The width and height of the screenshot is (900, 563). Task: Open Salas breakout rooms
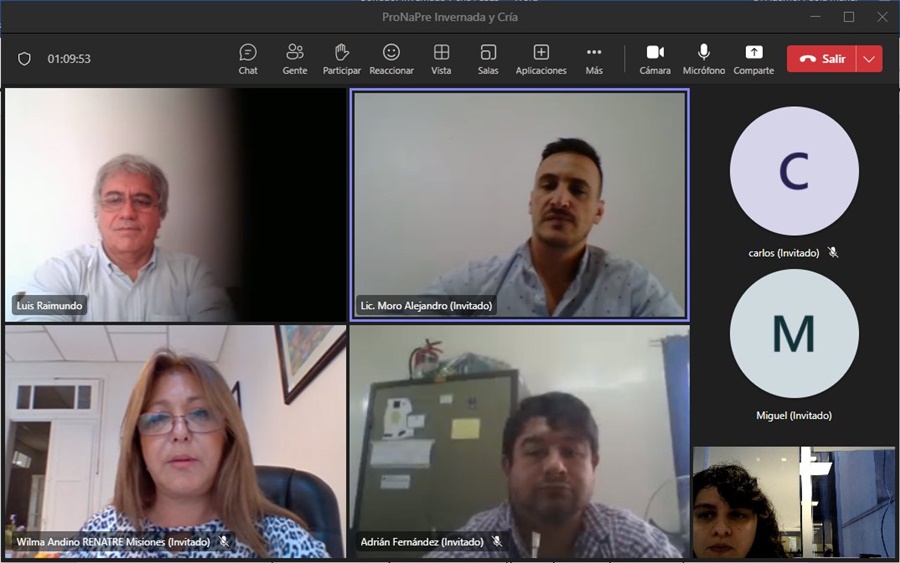(488, 58)
